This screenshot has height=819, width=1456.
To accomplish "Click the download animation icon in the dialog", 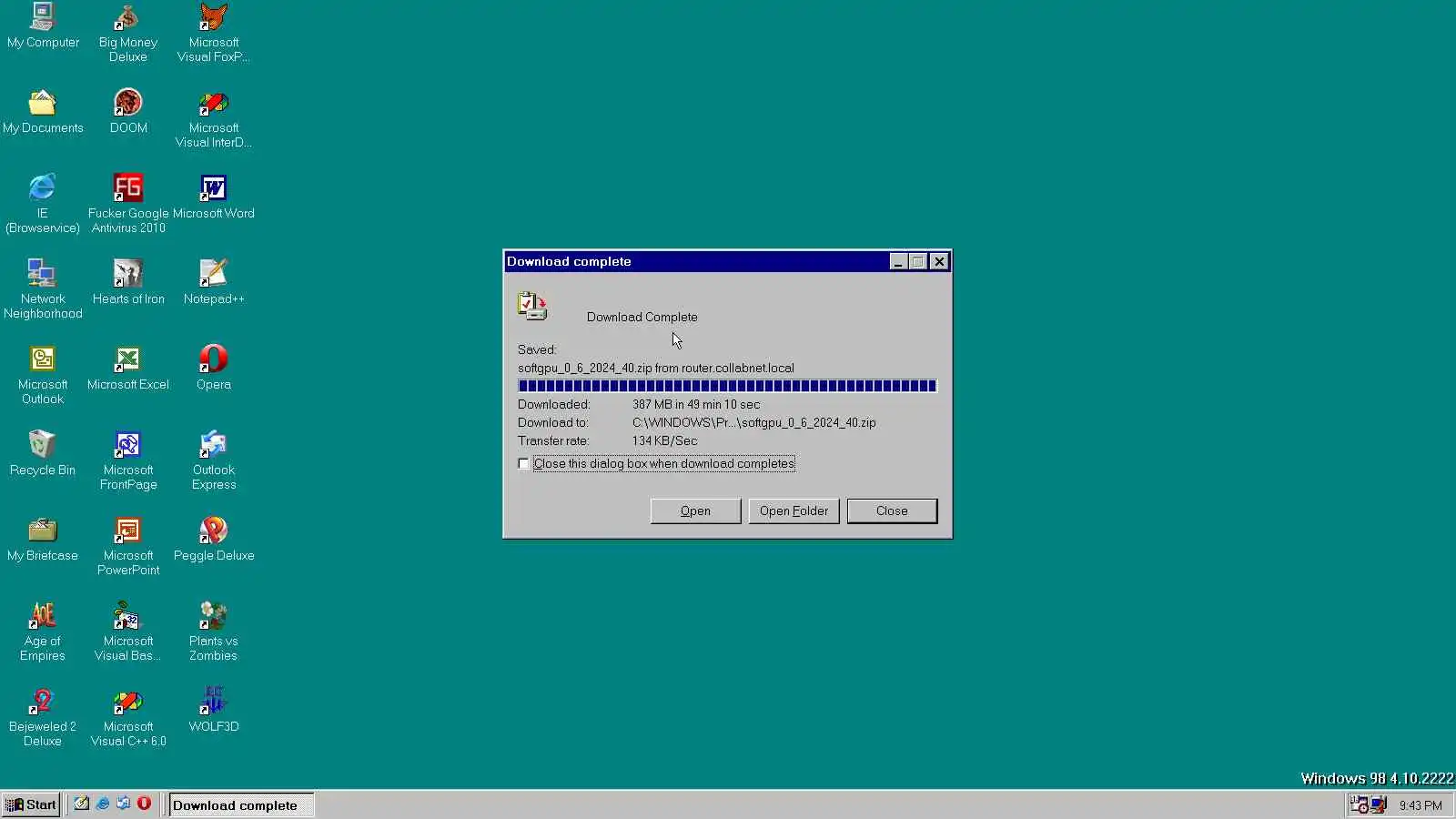I will (x=532, y=306).
